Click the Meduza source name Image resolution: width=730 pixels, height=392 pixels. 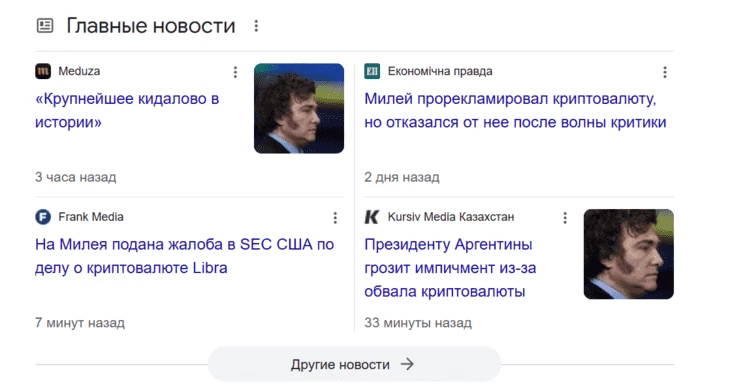click(x=79, y=71)
